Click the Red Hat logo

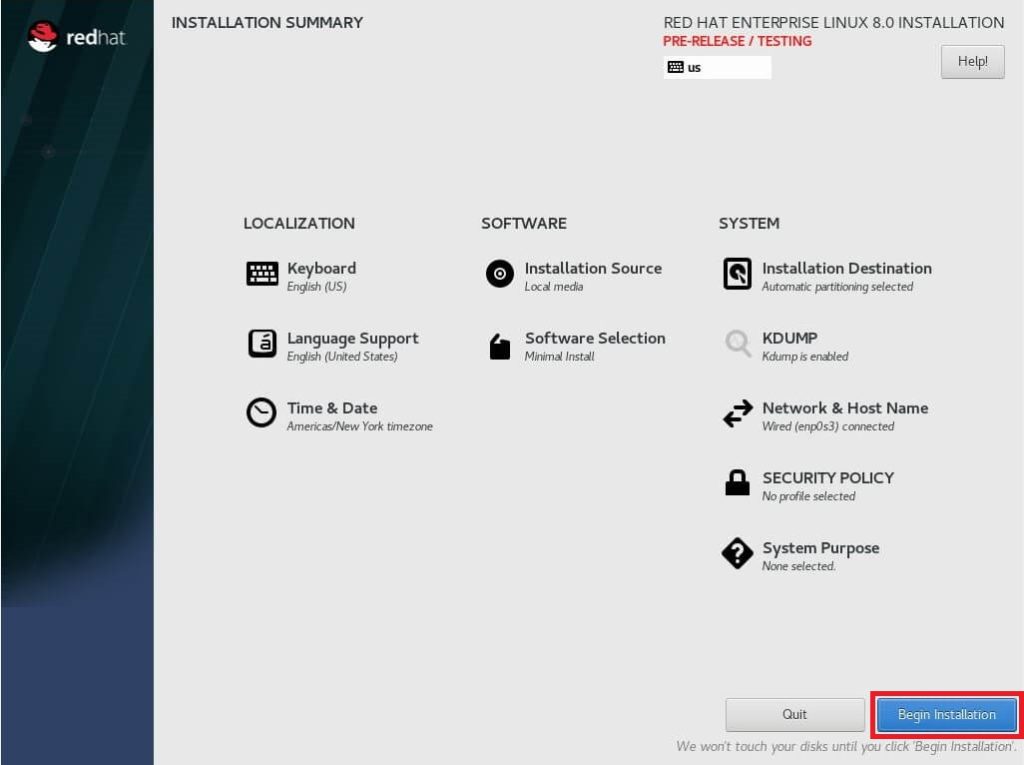[x=77, y=38]
